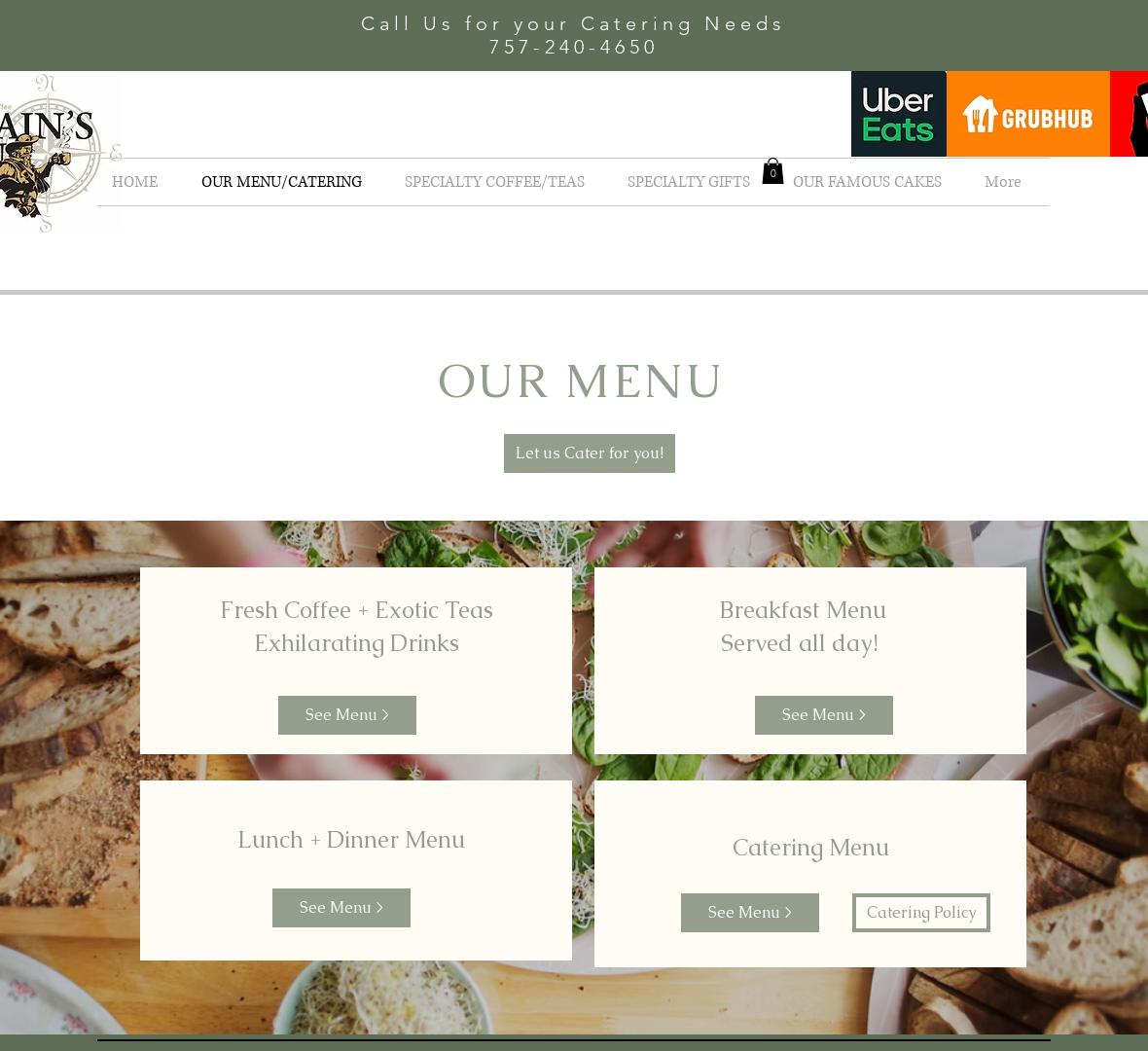The height and width of the screenshot is (1051, 1148).
Task: Click the red DoorDash logo at right edge
Action: [1129, 114]
